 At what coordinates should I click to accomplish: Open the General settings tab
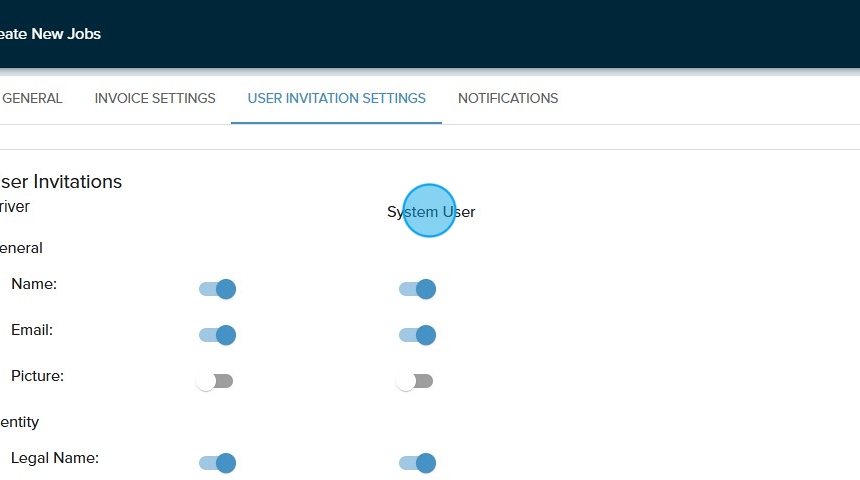click(32, 98)
